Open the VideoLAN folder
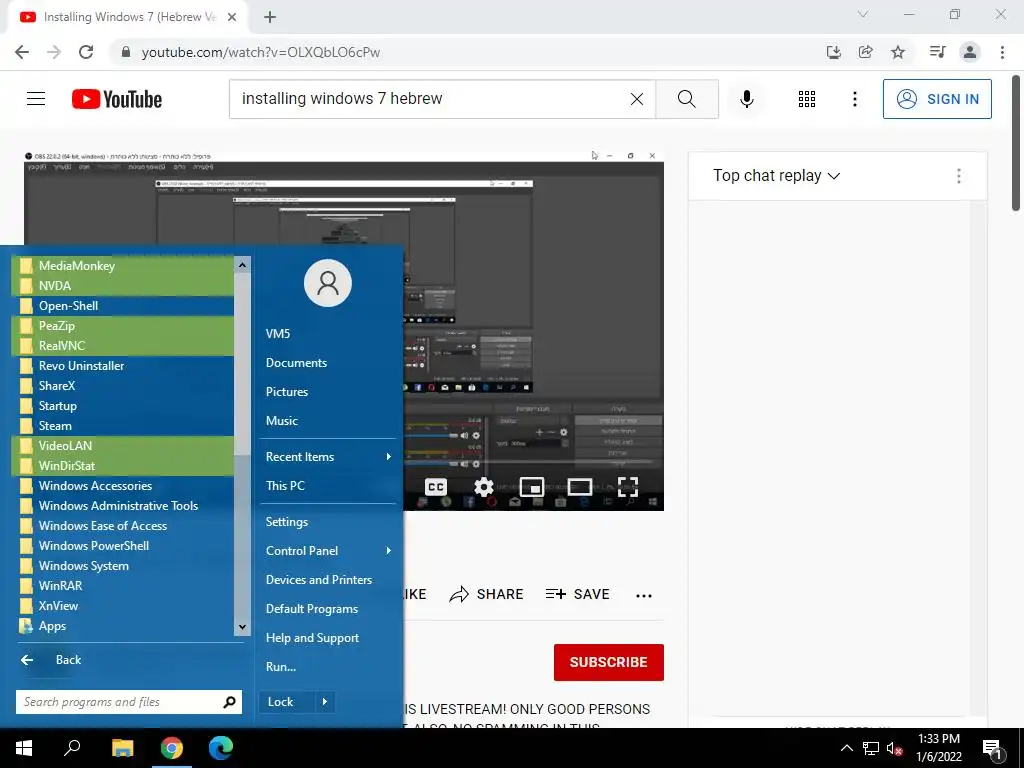 point(123,446)
